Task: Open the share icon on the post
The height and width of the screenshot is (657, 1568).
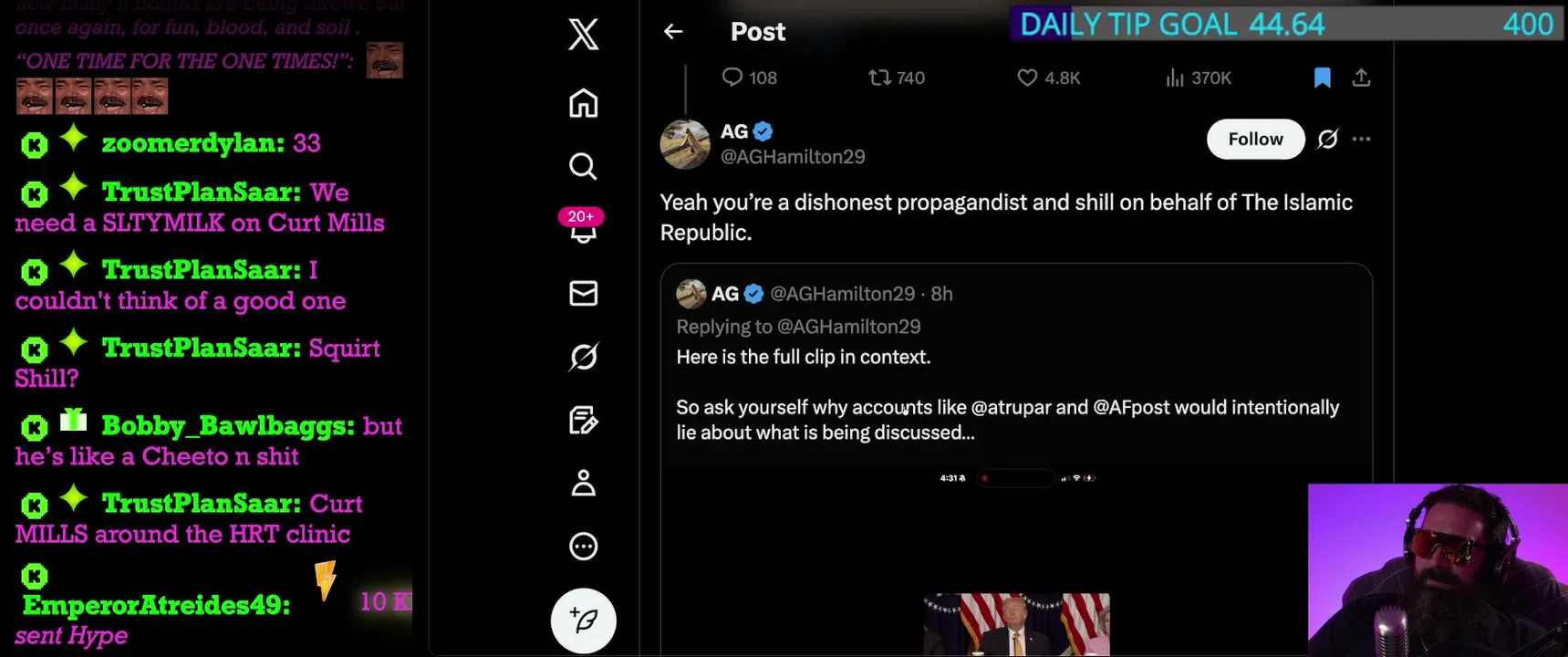Action: point(1361,78)
